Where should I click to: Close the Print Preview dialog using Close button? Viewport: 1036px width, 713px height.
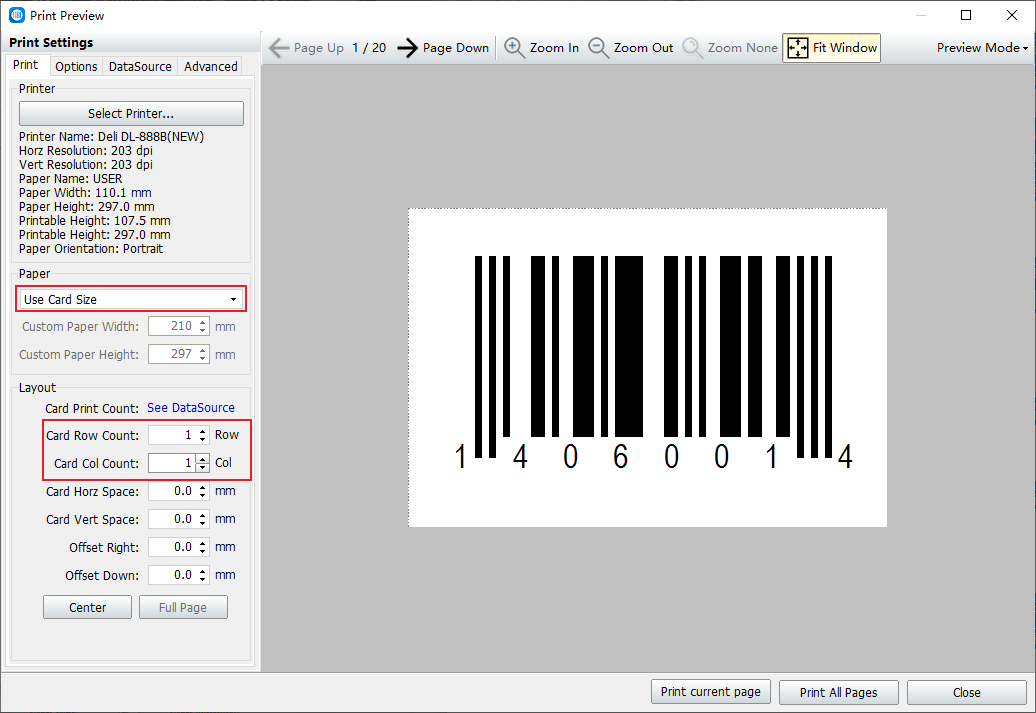tap(967, 693)
